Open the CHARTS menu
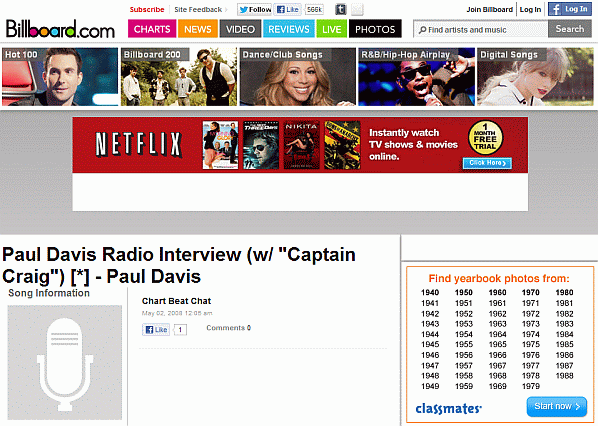598x426 pixels. [x=152, y=29]
